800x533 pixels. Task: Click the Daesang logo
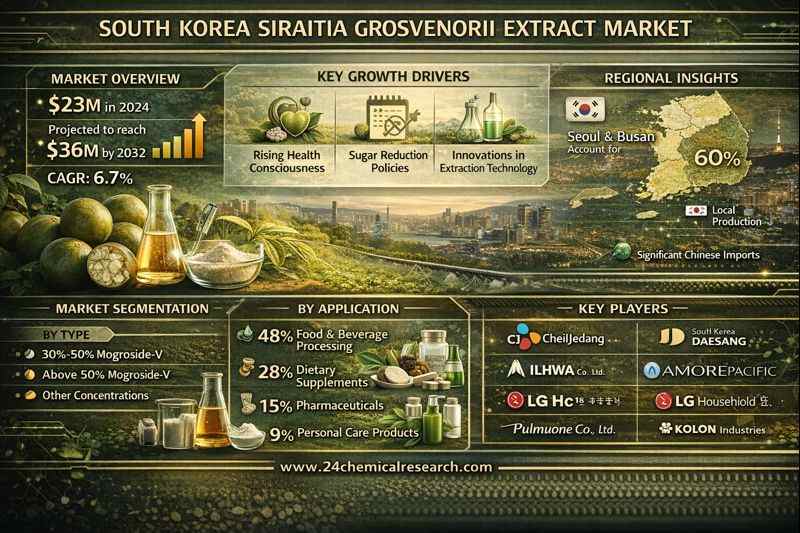click(x=703, y=337)
